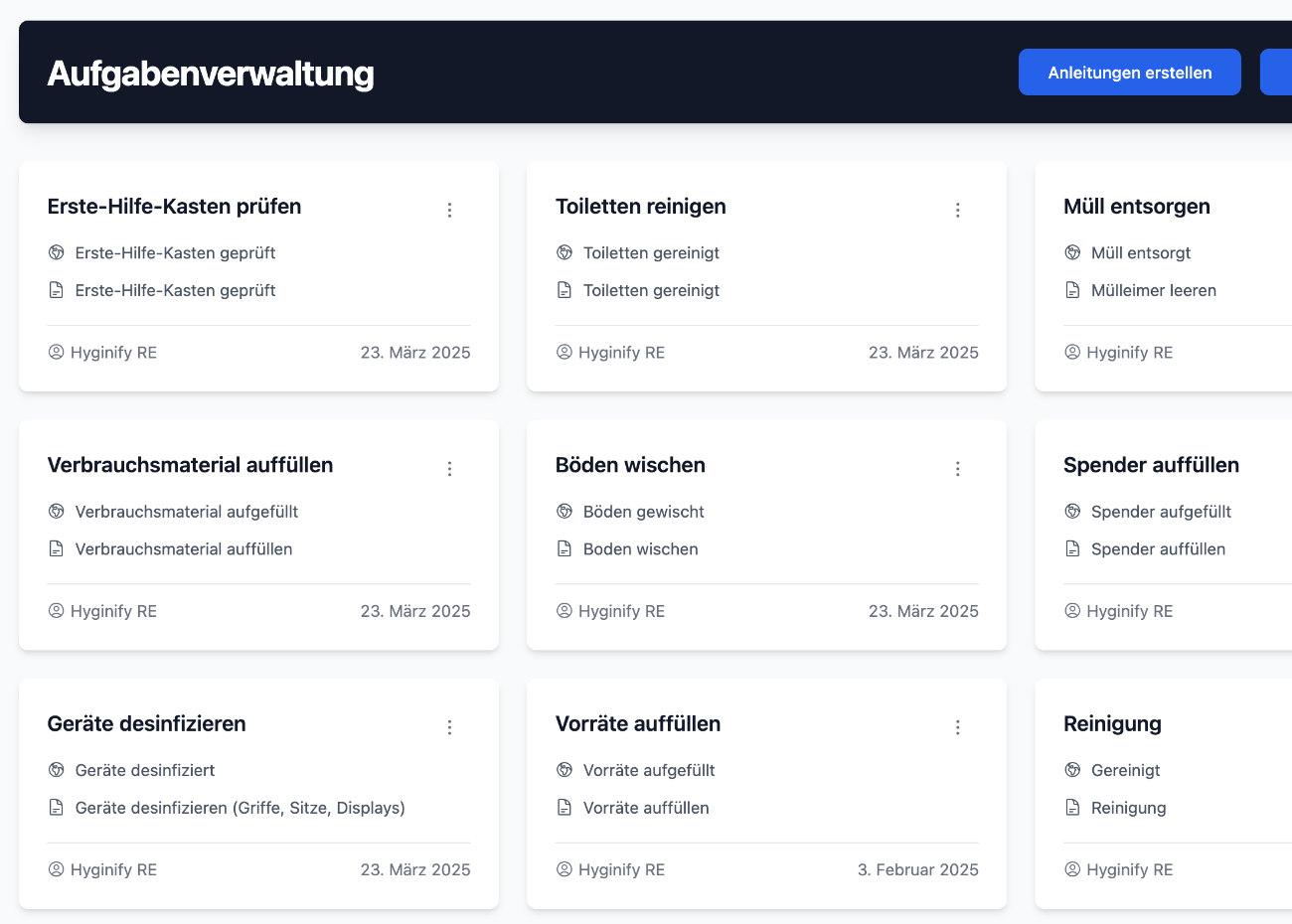Click user icon in Vorräte auffüllen card
This screenshot has width=1292, height=924.
[565, 869]
